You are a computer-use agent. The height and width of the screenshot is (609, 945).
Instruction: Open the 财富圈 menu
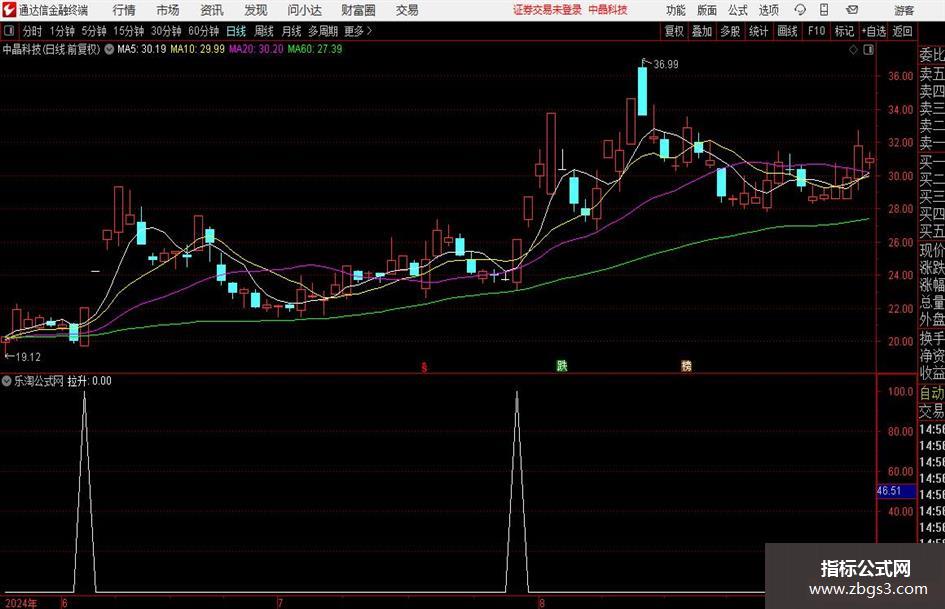tap(358, 10)
